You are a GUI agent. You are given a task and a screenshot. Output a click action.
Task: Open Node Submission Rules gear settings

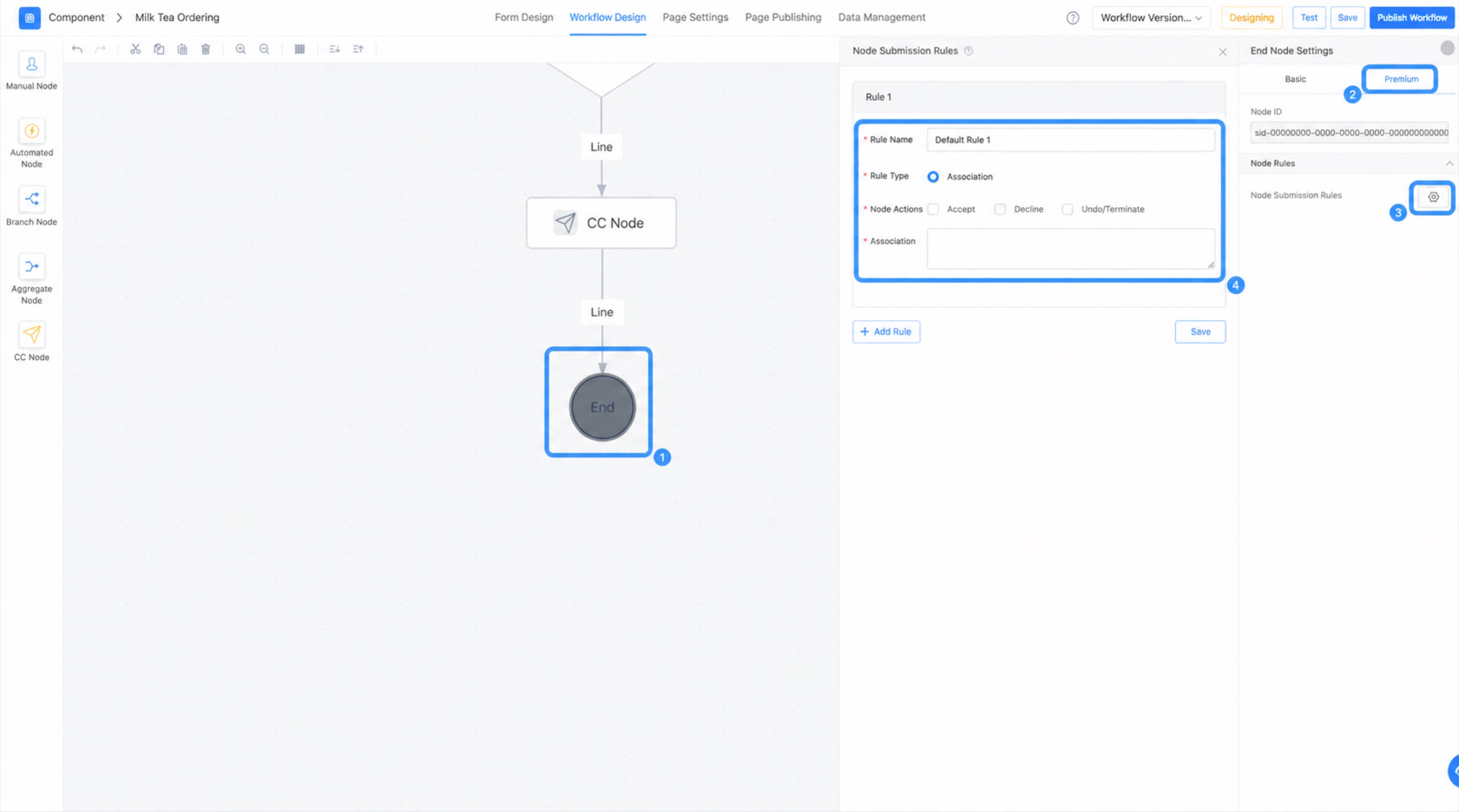click(x=1433, y=197)
